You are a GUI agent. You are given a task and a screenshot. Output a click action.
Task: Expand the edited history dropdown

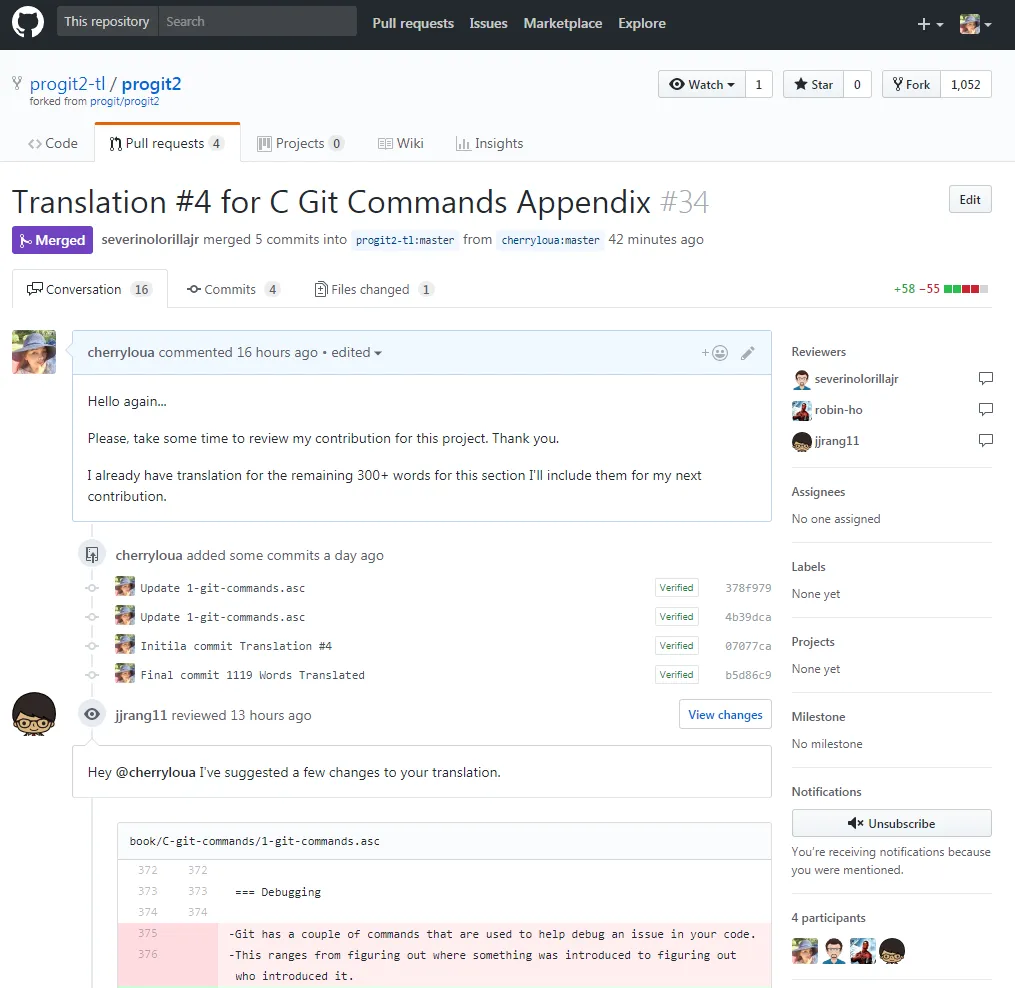[356, 352]
